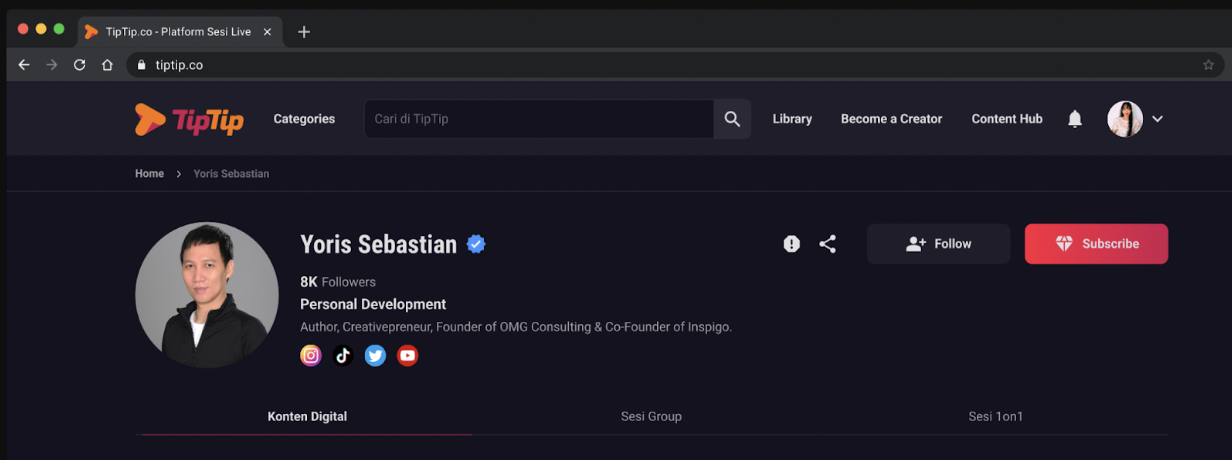Image resolution: width=1232 pixels, height=460 pixels.
Task: Click the 8K Followers count
Action: 338,282
